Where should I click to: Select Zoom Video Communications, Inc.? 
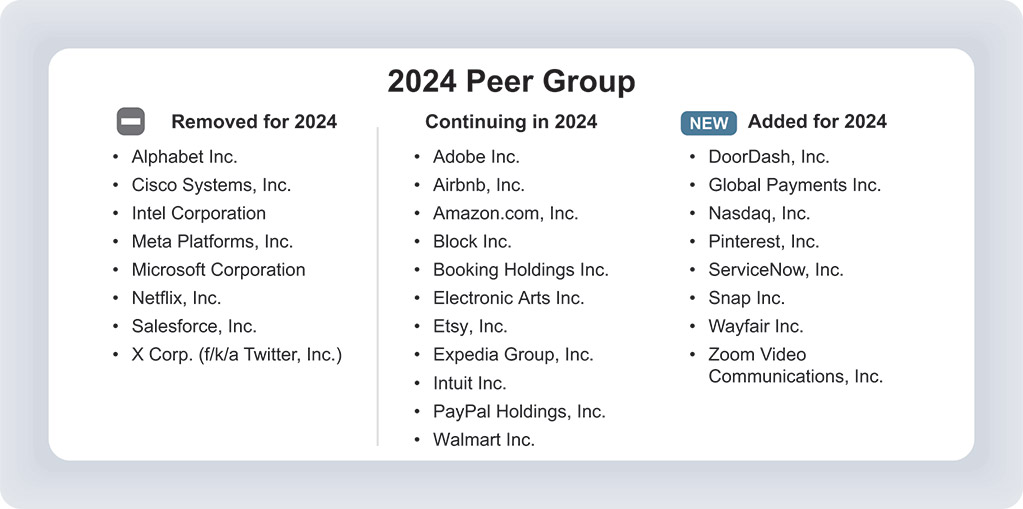(795, 365)
